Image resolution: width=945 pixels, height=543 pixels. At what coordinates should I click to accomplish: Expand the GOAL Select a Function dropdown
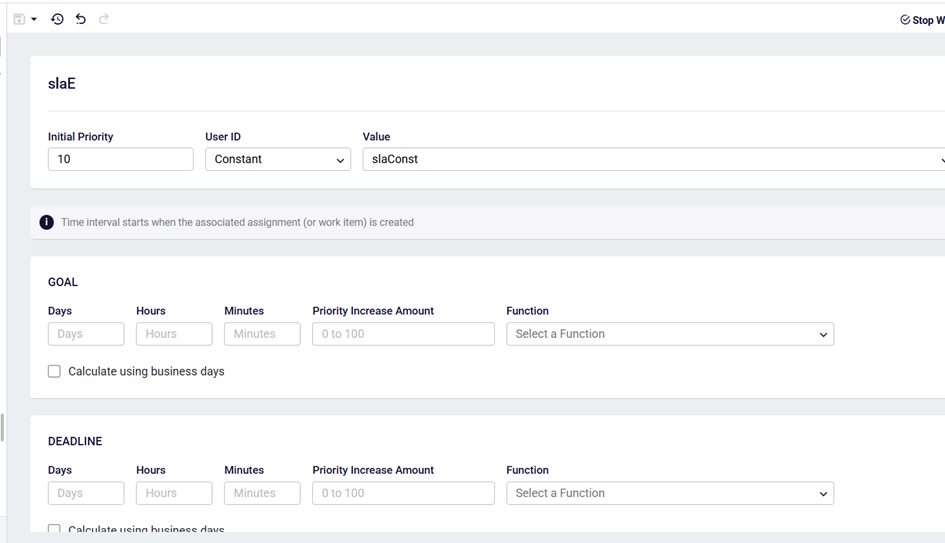(669, 334)
